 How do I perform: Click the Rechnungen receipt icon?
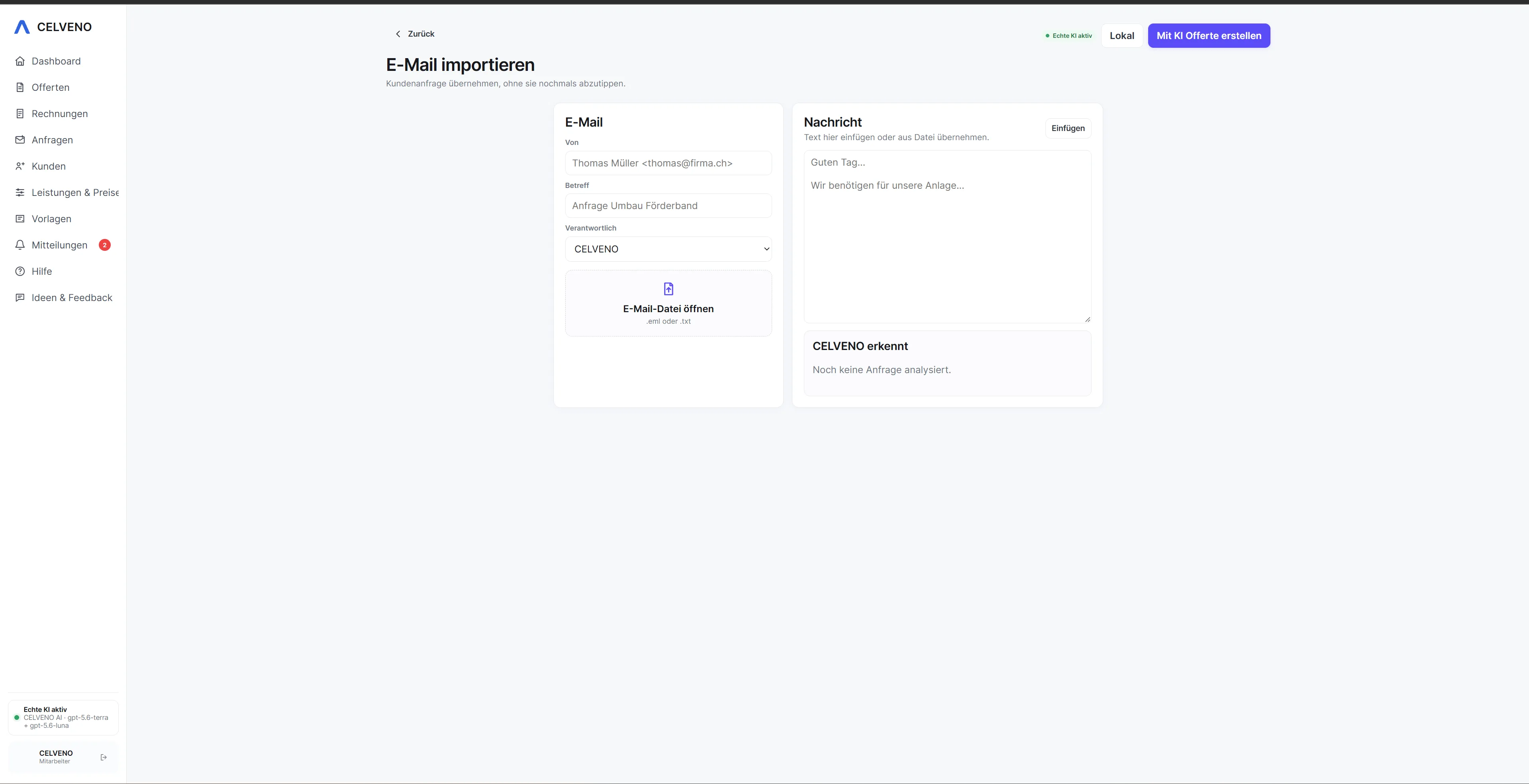pyautogui.click(x=20, y=113)
